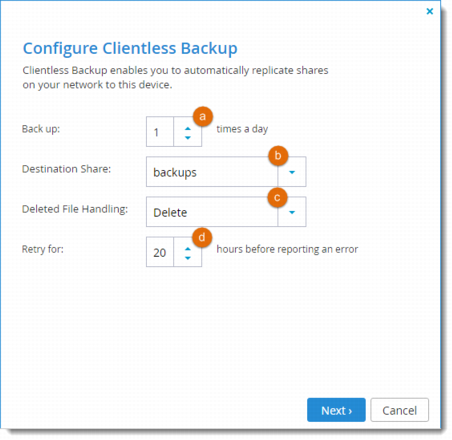Click the Next button
Screen dimensions: 452x440
[336, 410]
